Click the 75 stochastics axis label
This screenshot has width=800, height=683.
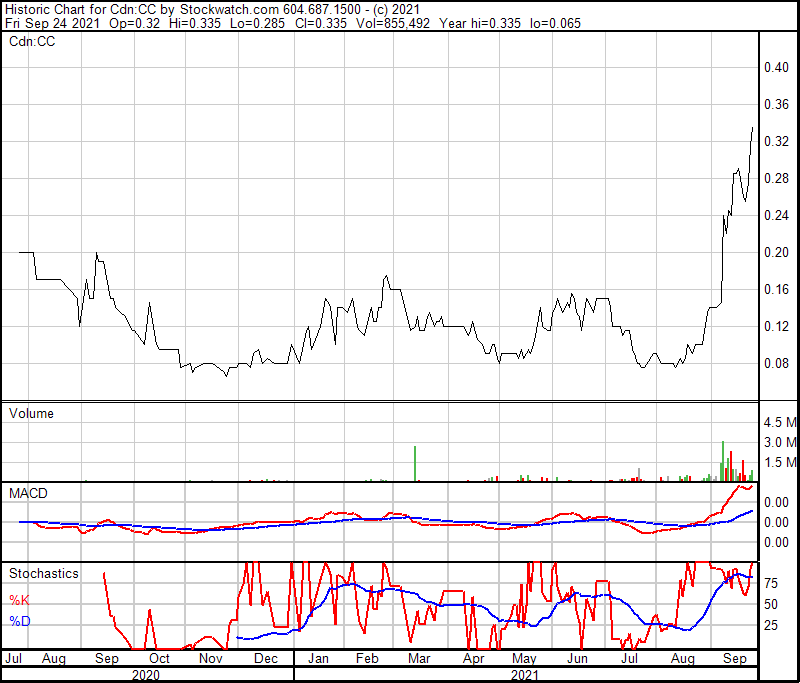pyautogui.click(x=771, y=584)
